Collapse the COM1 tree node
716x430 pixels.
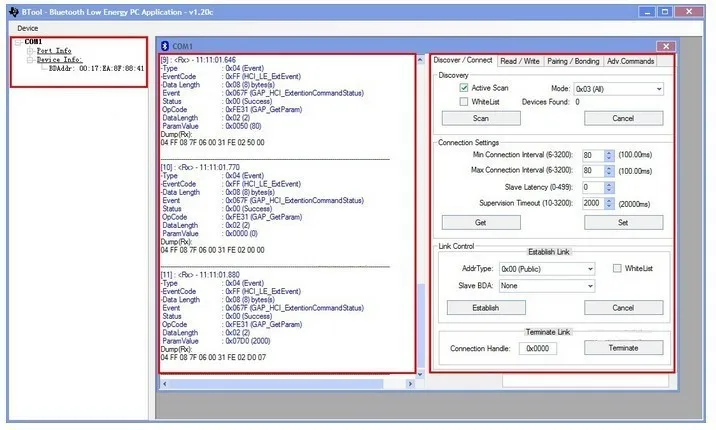(x=19, y=42)
